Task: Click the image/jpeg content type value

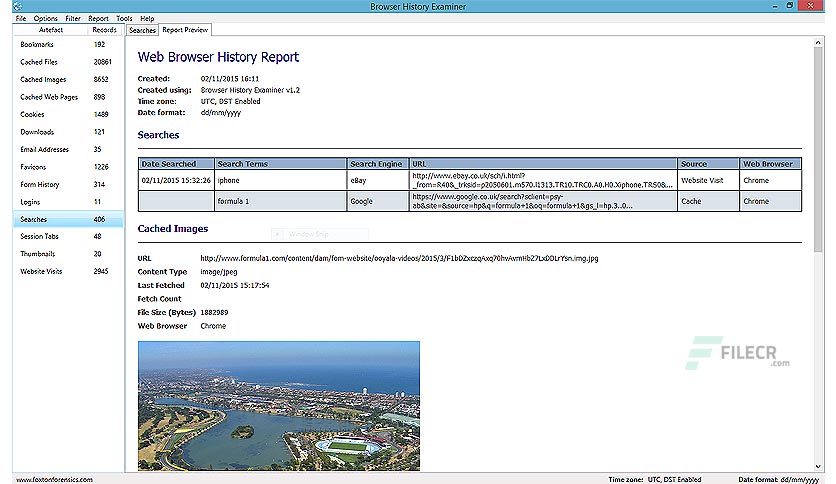Action: point(219,272)
